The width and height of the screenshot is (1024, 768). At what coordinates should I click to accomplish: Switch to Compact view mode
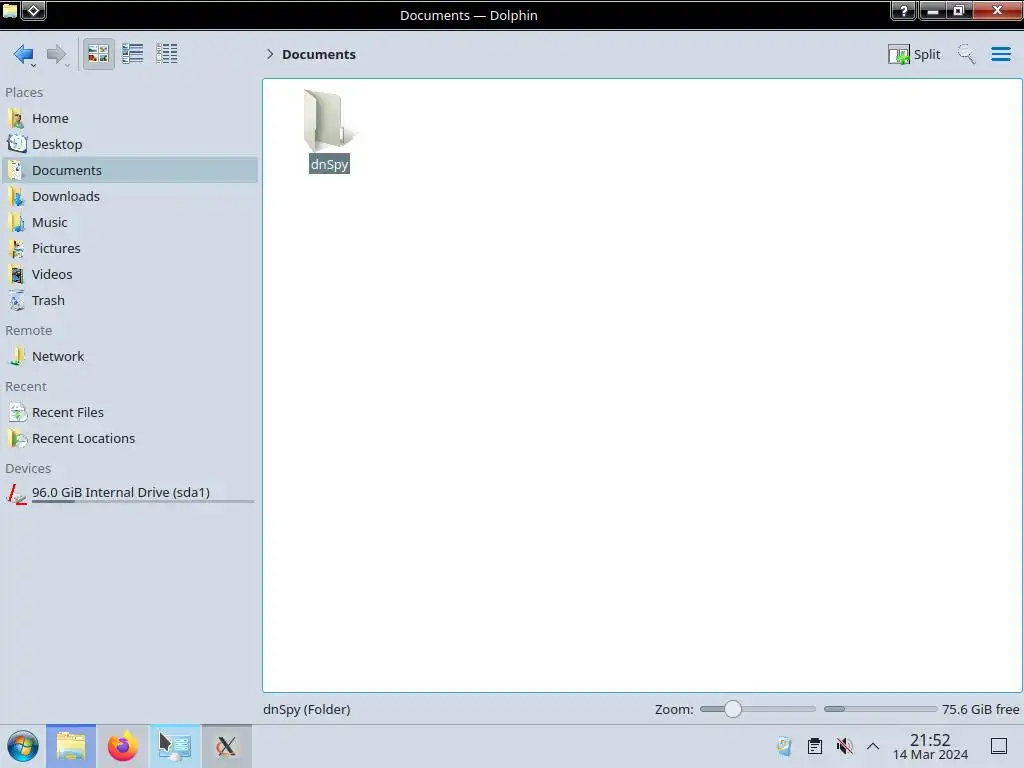tap(133, 54)
